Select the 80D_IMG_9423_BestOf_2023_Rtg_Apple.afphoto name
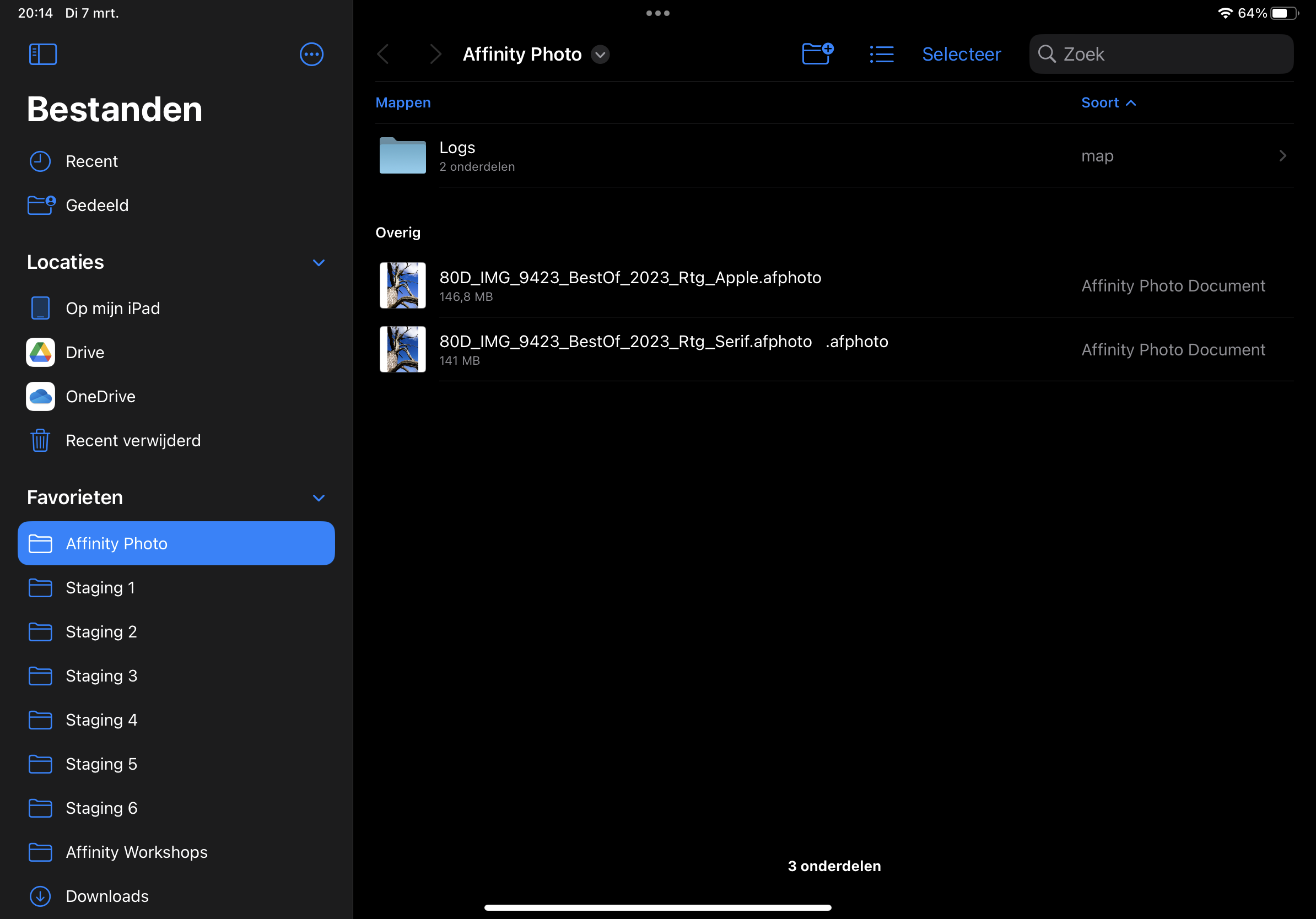This screenshot has height=919, width=1316. (x=630, y=278)
